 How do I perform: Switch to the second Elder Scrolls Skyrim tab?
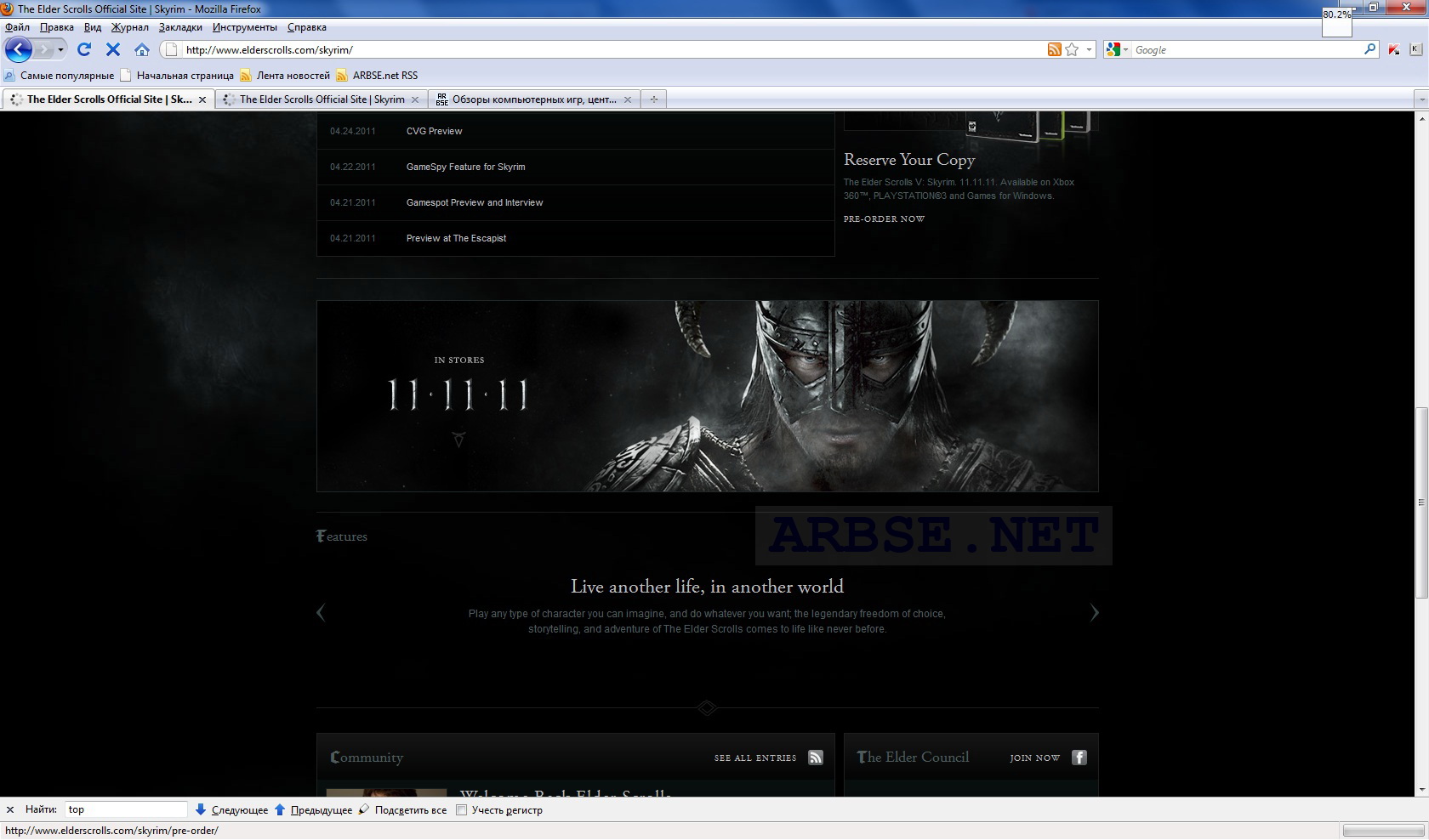(322, 99)
